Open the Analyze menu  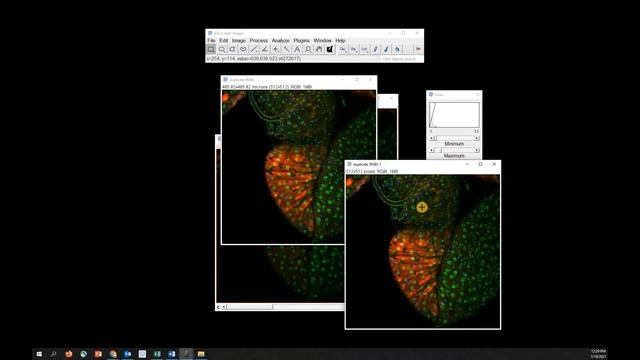click(x=280, y=40)
